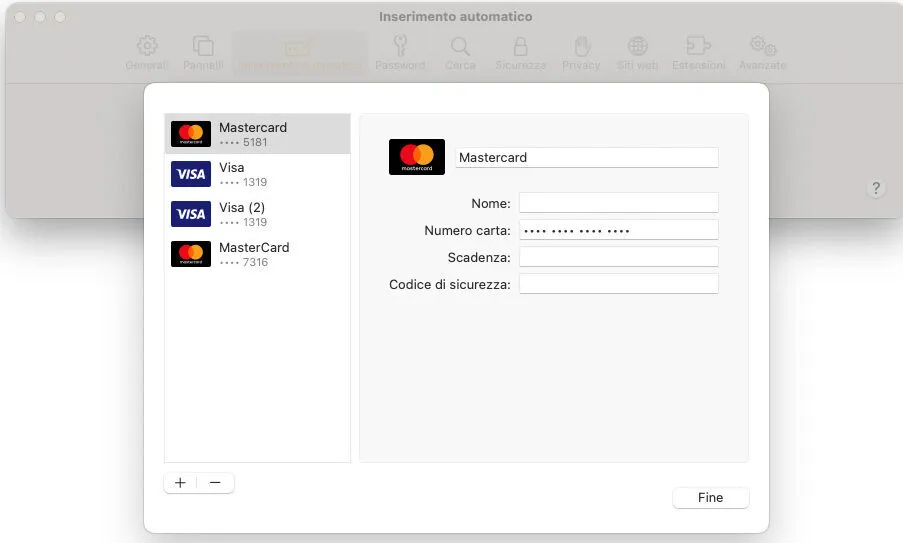Open the Pannelli preferences tab
The height and width of the screenshot is (543, 903).
(203, 53)
